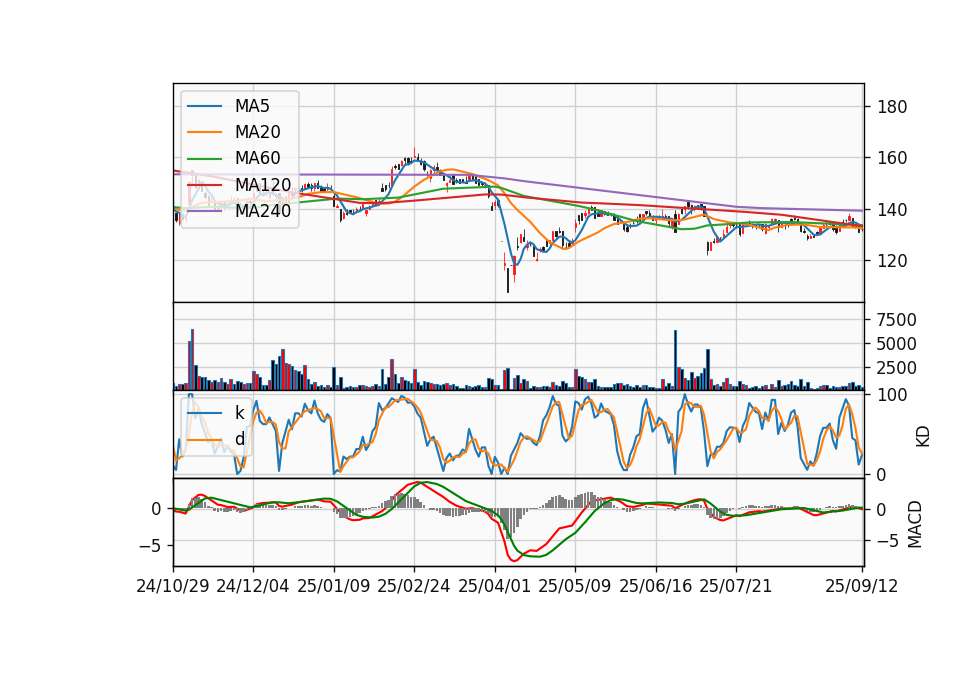960x690 pixels.
Task: Click the 25/02/24 date axis label
Action: (x=414, y=586)
